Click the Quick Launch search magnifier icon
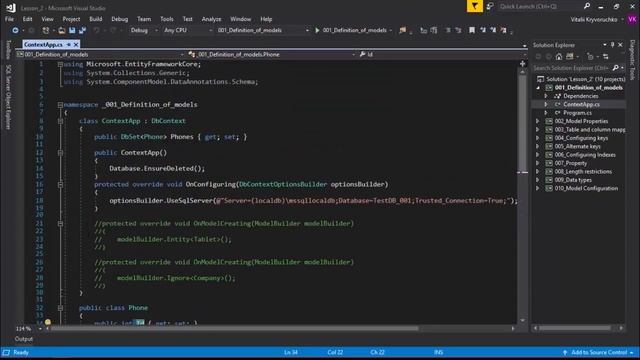 pyautogui.click(x=587, y=6)
